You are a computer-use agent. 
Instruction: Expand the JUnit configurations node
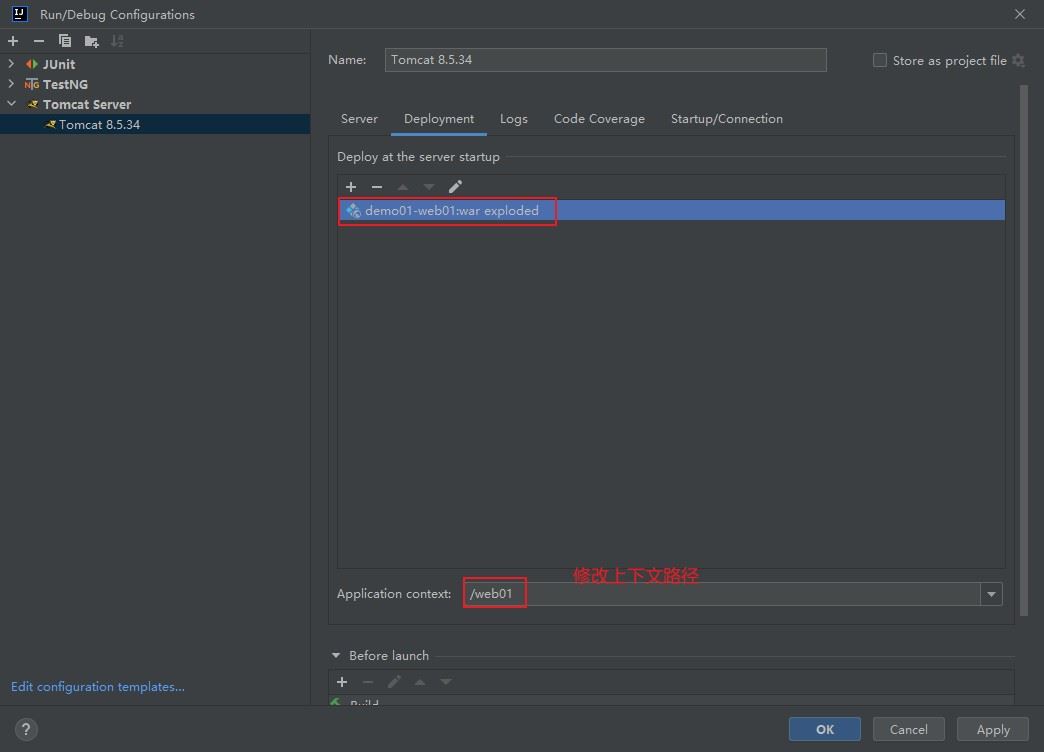pos(12,64)
